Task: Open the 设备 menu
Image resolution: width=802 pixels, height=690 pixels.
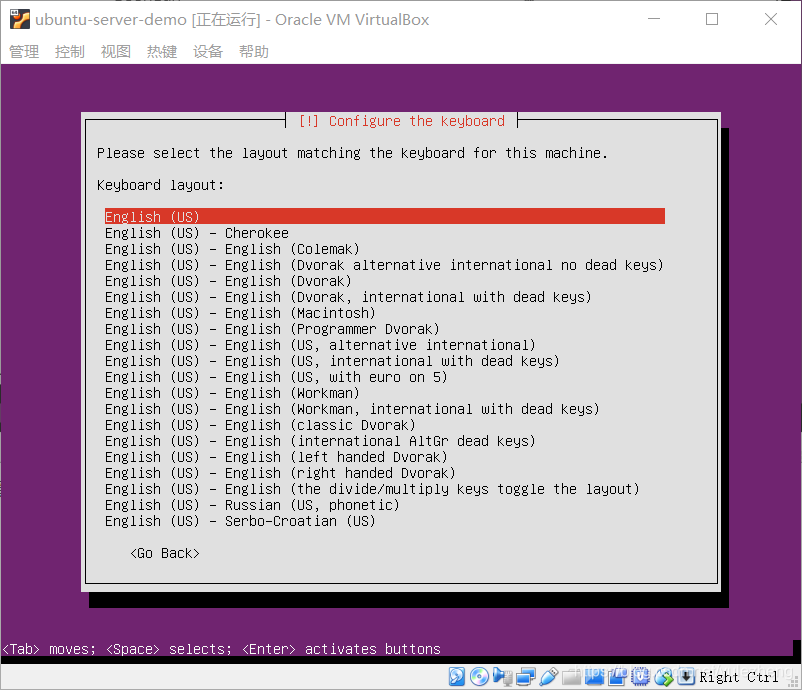Action: coord(208,52)
